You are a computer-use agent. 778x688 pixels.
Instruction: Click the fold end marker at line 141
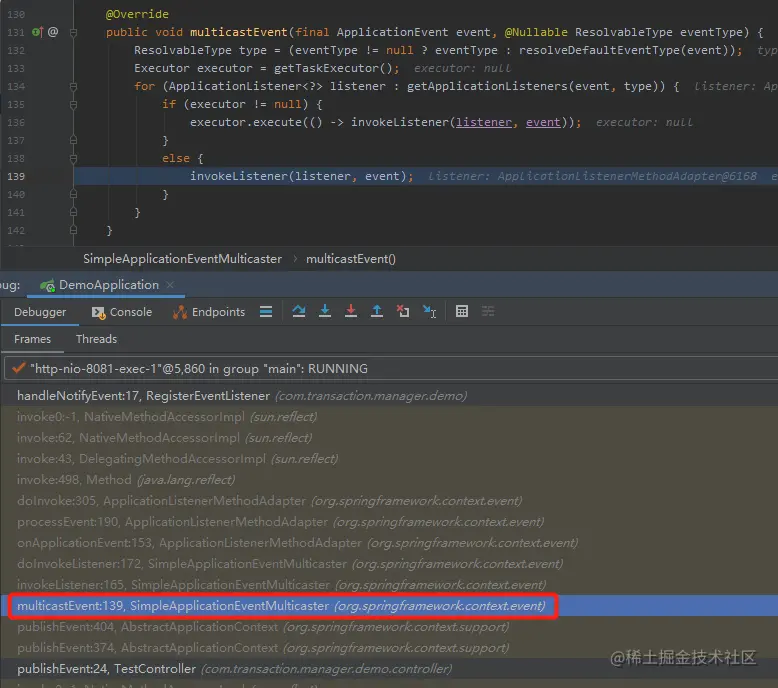[73, 212]
